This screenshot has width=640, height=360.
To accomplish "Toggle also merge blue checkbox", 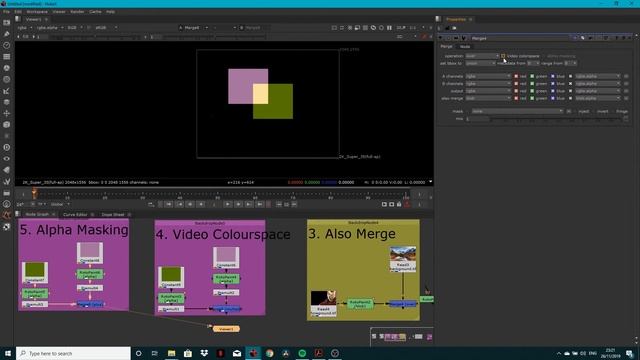I will pos(553,98).
